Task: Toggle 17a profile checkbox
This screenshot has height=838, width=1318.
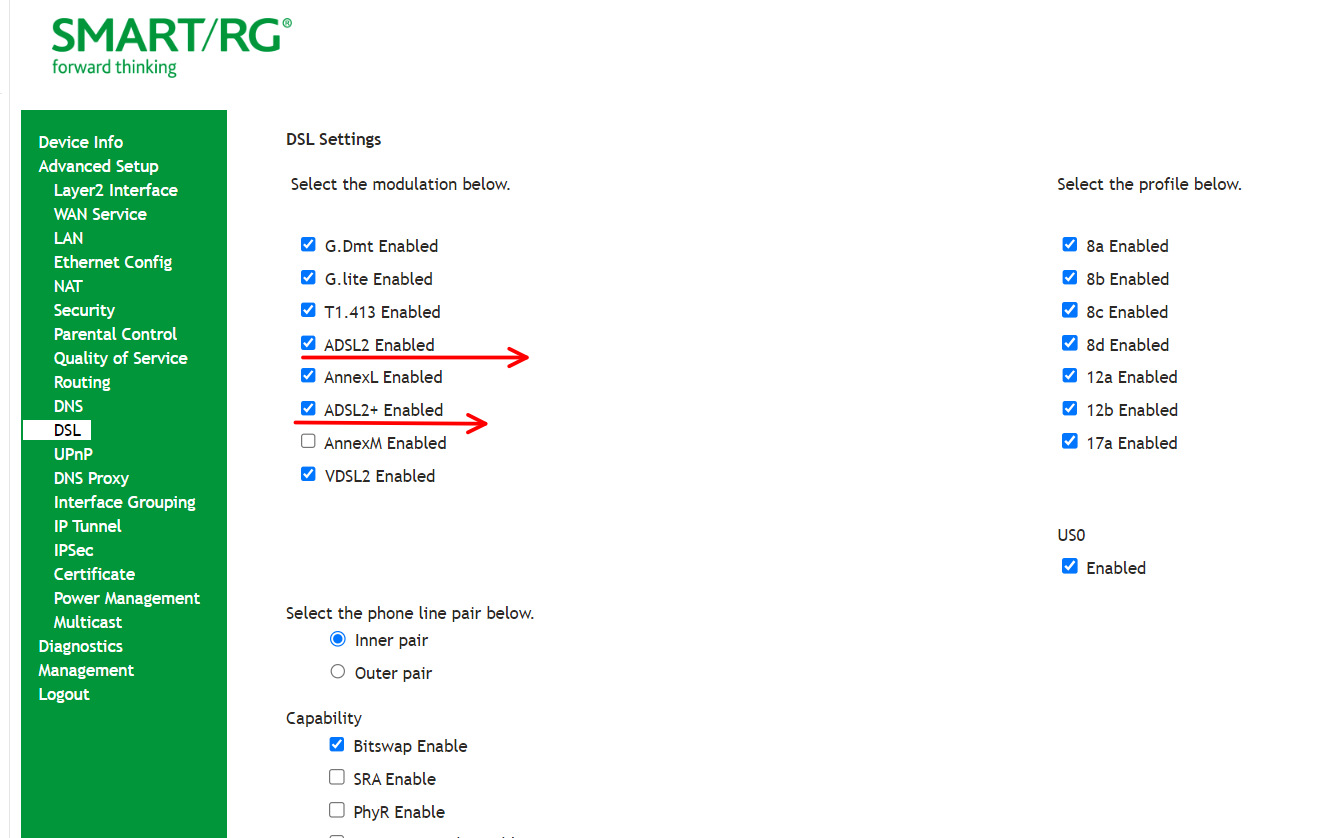Action: pyautogui.click(x=1070, y=441)
